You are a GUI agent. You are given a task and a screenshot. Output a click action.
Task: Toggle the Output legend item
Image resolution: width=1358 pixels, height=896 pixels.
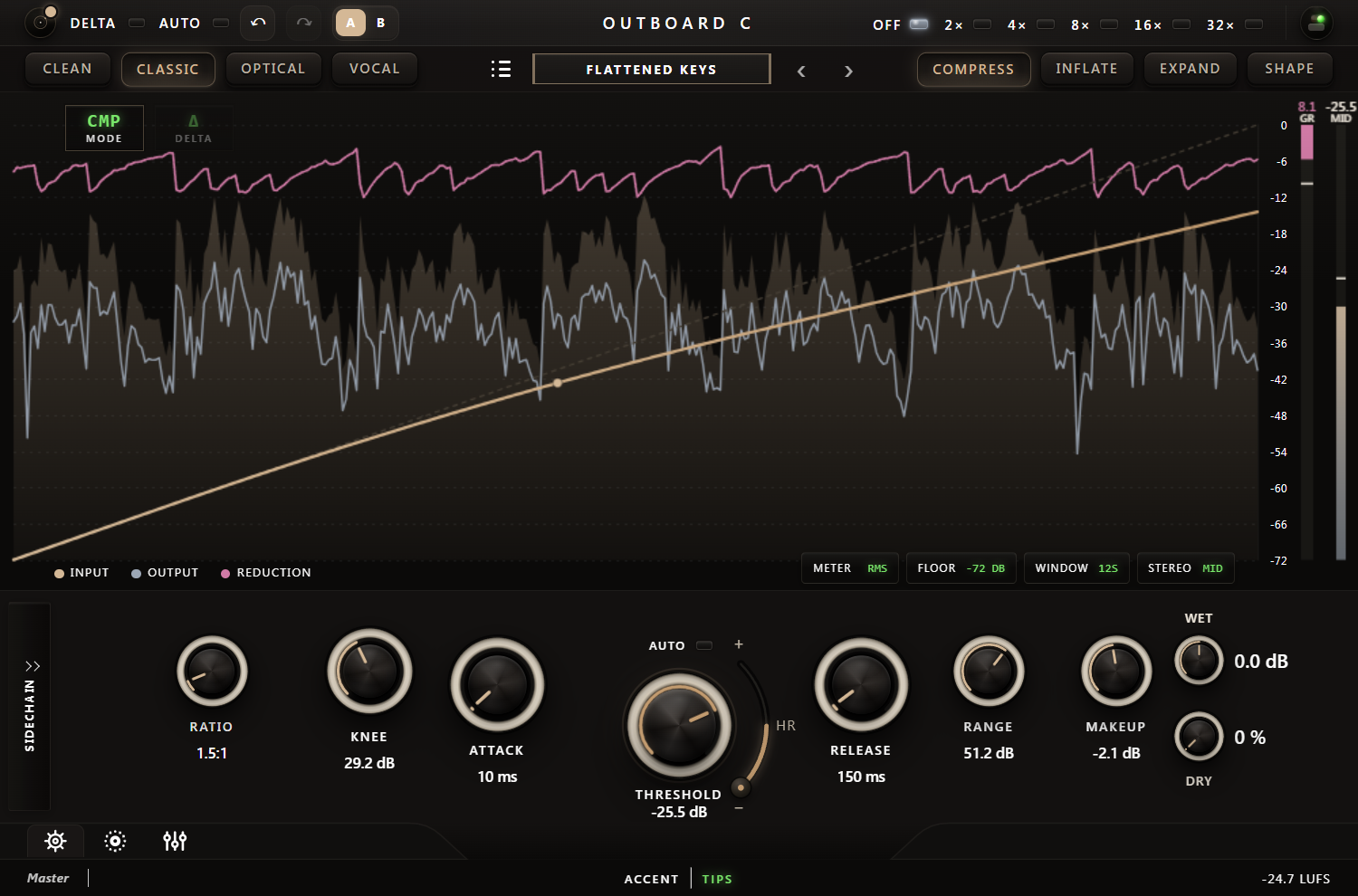165,573
